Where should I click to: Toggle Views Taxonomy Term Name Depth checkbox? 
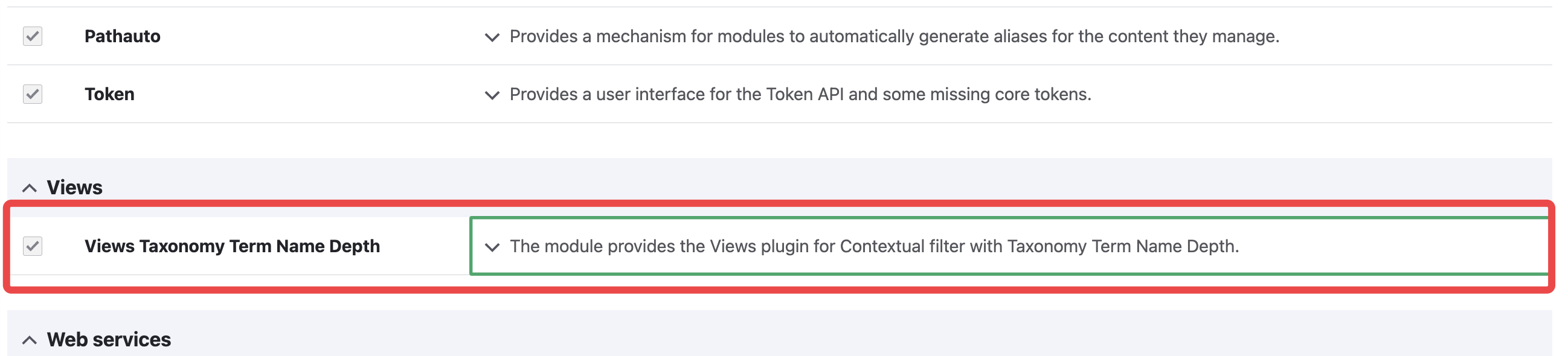pos(32,246)
